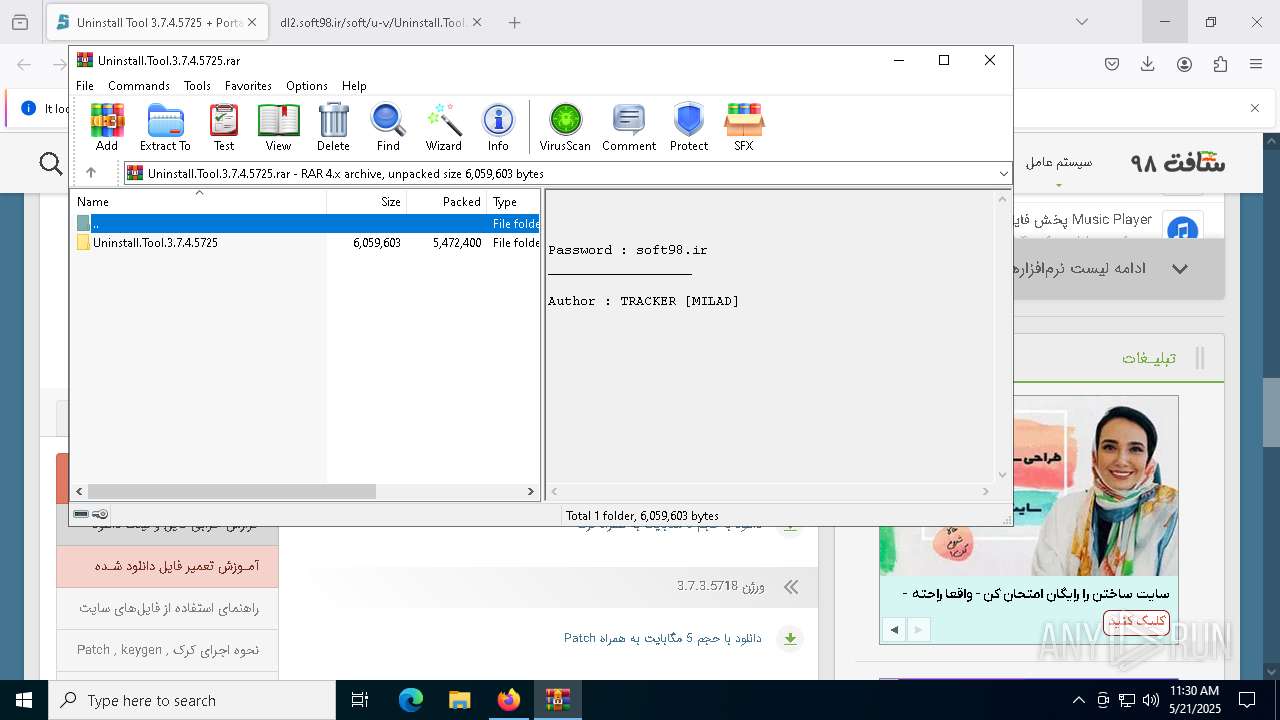Open the Favorites menu
The height and width of the screenshot is (720, 1280).
coord(248,86)
